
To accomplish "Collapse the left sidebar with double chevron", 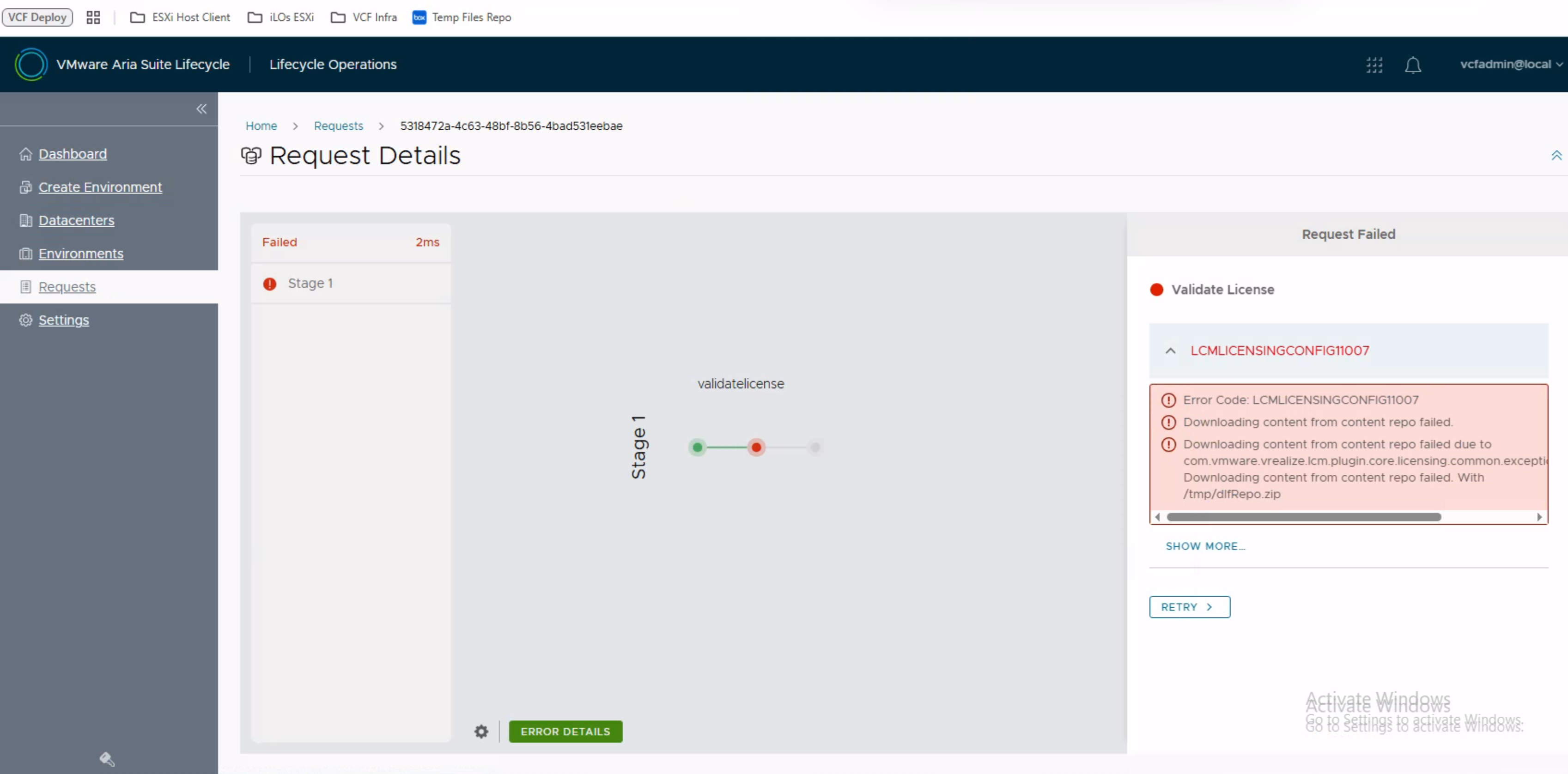I will coord(201,109).
